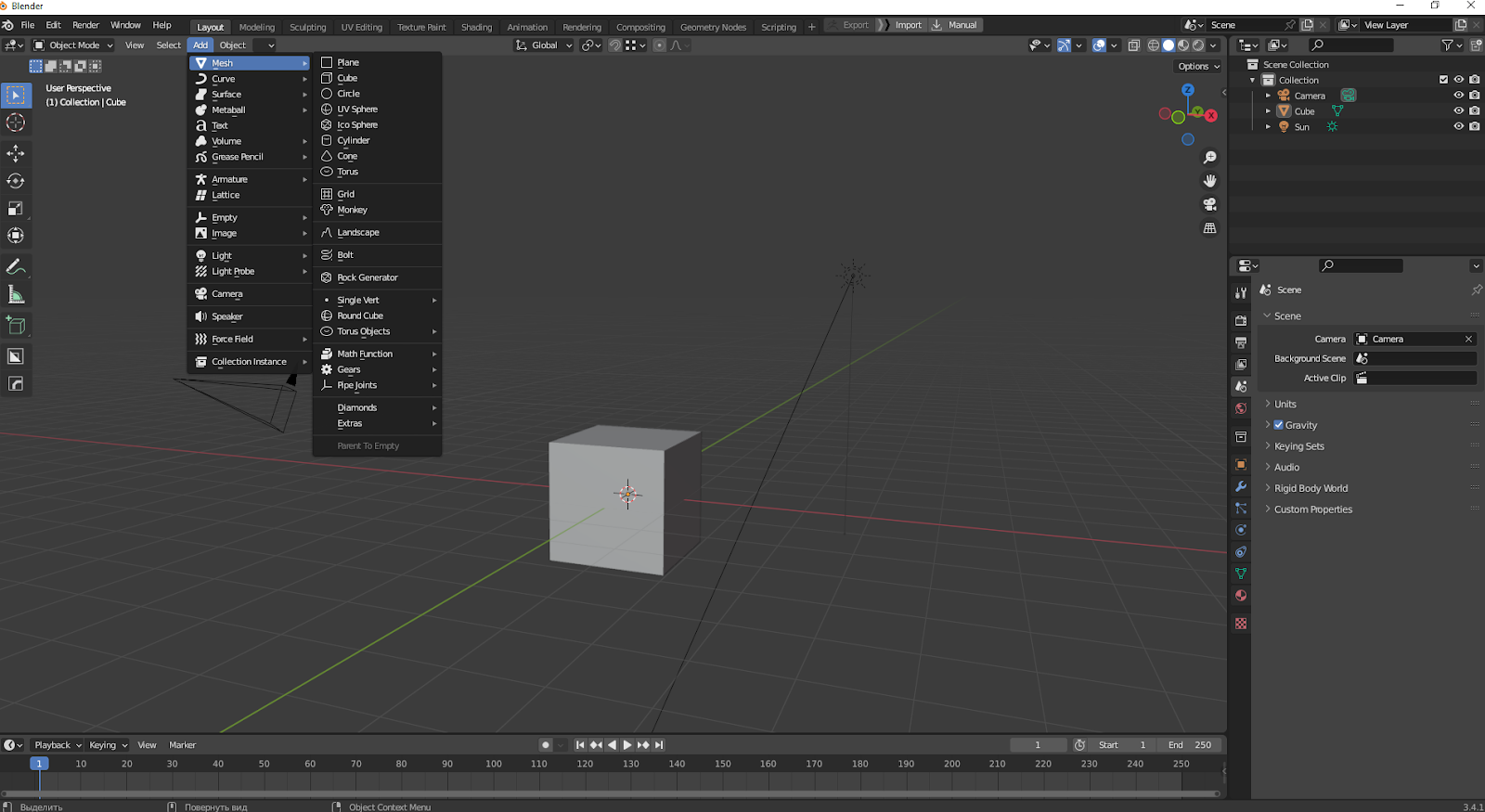
Task: Click the Z axis on navigation gizmo
Action: click(1188, 90)
